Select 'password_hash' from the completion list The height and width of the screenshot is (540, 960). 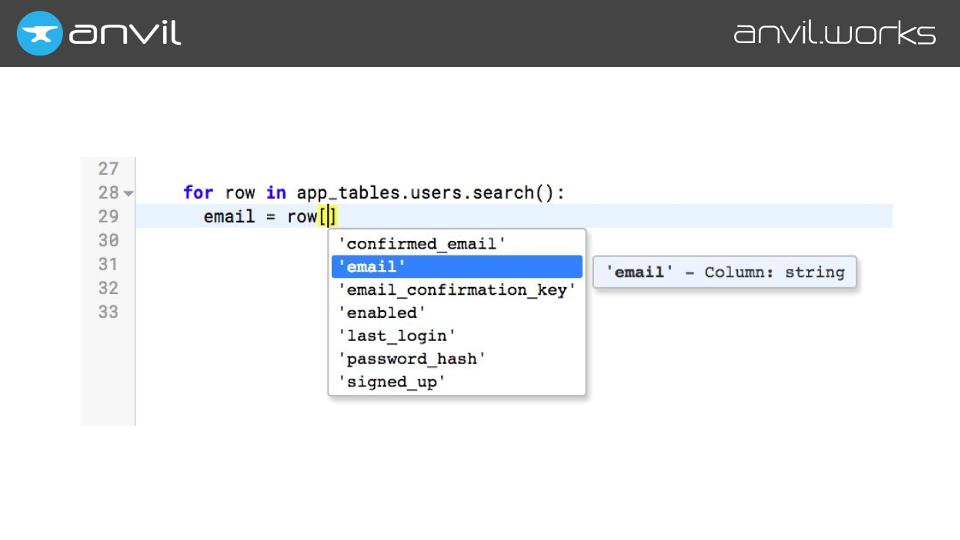[x=412, y=359]
